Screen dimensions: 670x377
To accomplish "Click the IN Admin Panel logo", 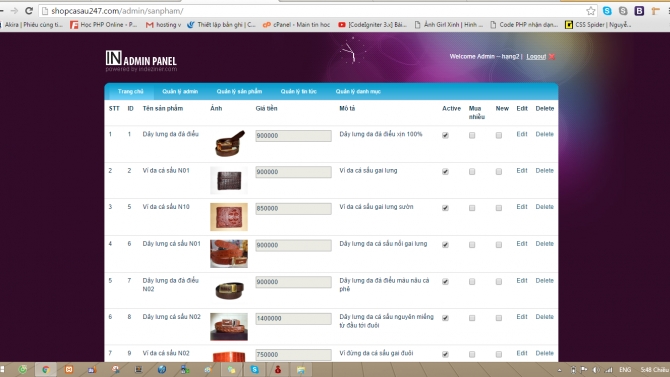I will [141, 61].
